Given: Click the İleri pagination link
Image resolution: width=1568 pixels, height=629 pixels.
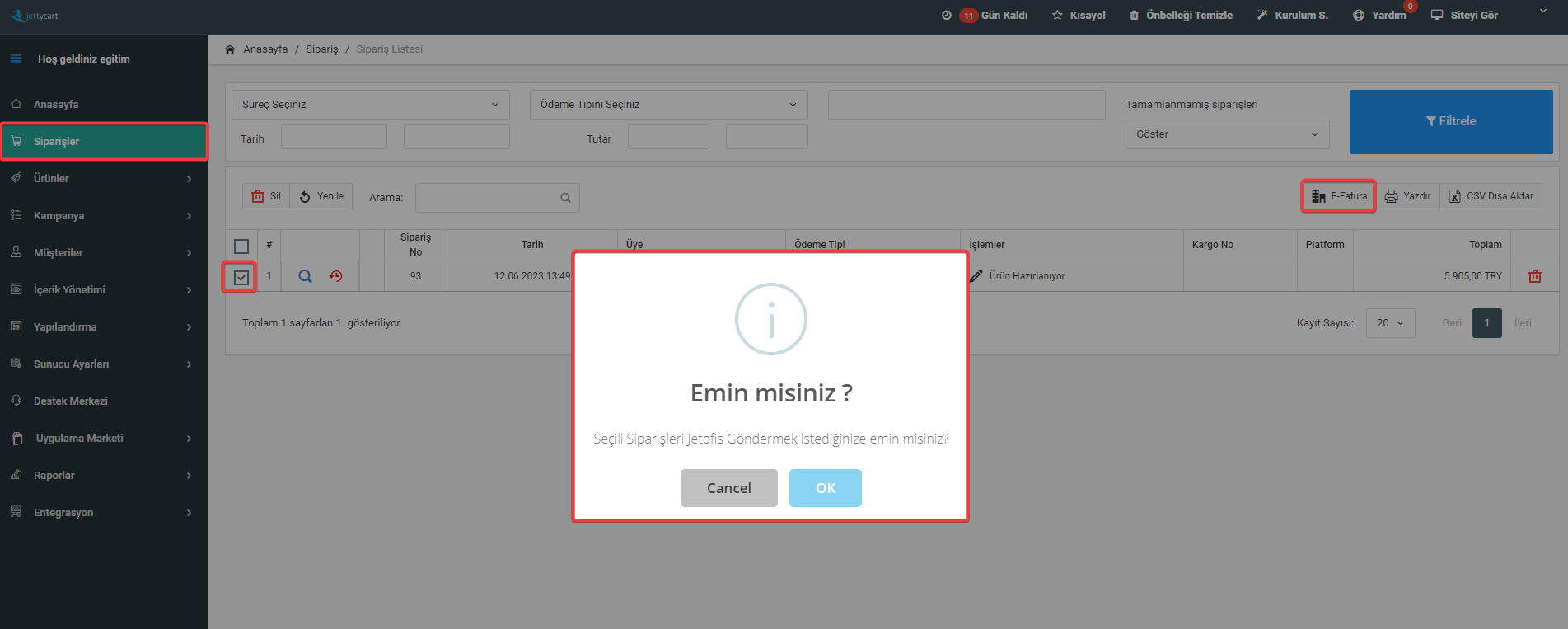Looking at the screenshot, I should click(x=1523, y=323).
